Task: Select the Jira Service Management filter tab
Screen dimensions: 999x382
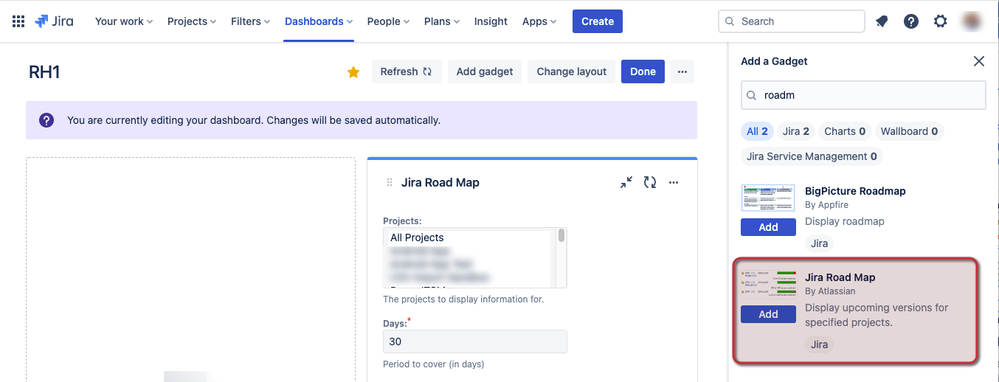Action: click(812, 156)
